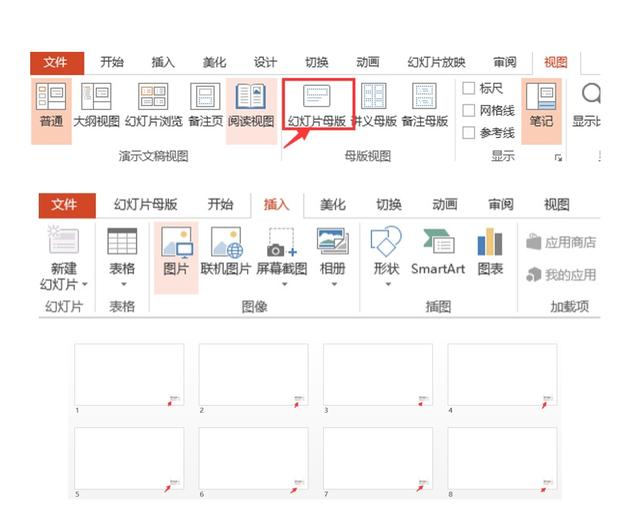Image resolution: width=640 pixels, height=514 pixels.
Task: Toggle the 网格线 gridlines checkbox
Action: 469,110
